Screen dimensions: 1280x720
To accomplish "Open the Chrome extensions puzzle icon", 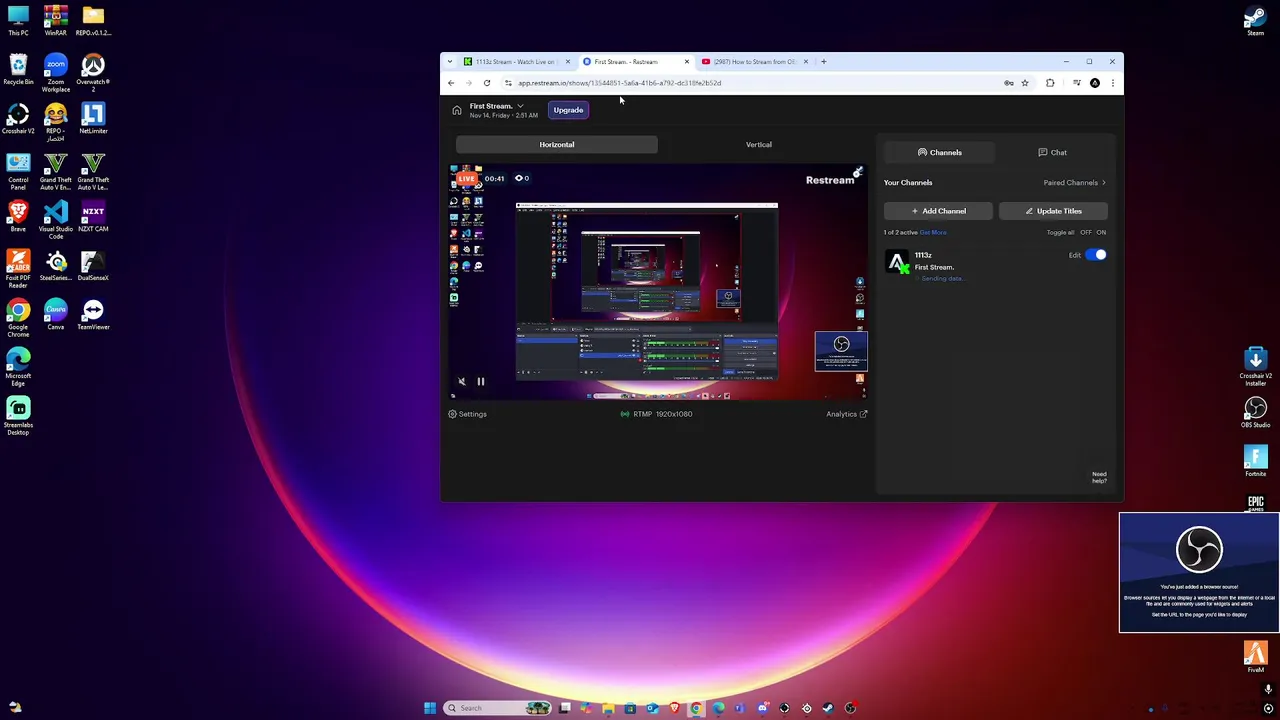I will 1050,83.
